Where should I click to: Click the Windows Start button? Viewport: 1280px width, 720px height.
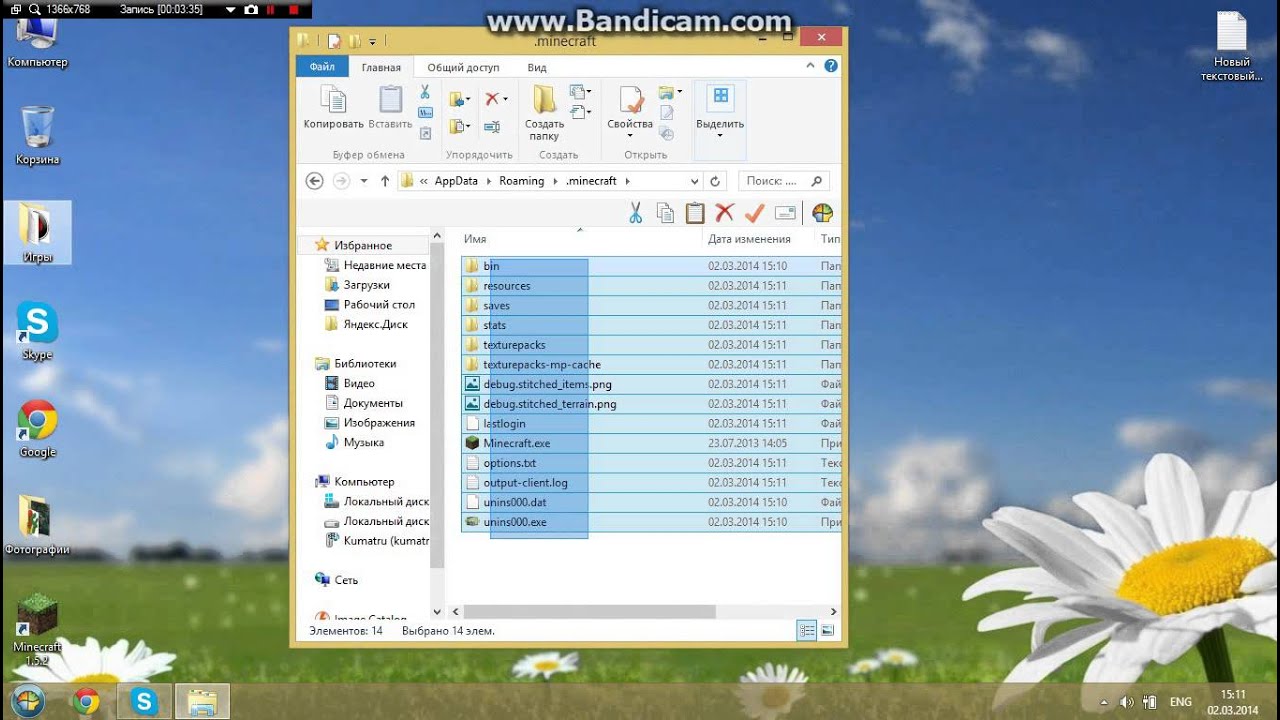[27, 701]
